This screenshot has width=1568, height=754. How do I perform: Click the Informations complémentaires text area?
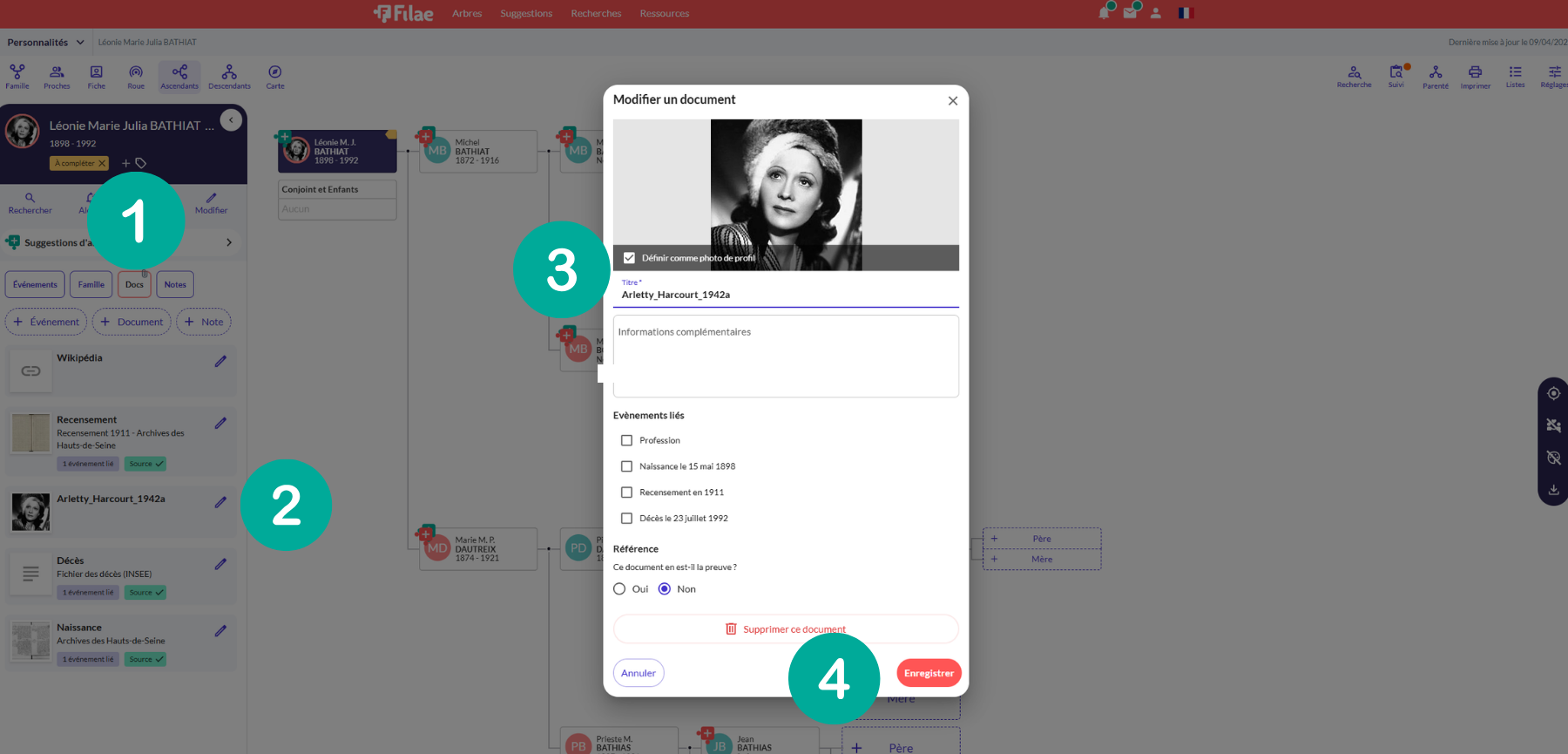click(x=785, y=356)
